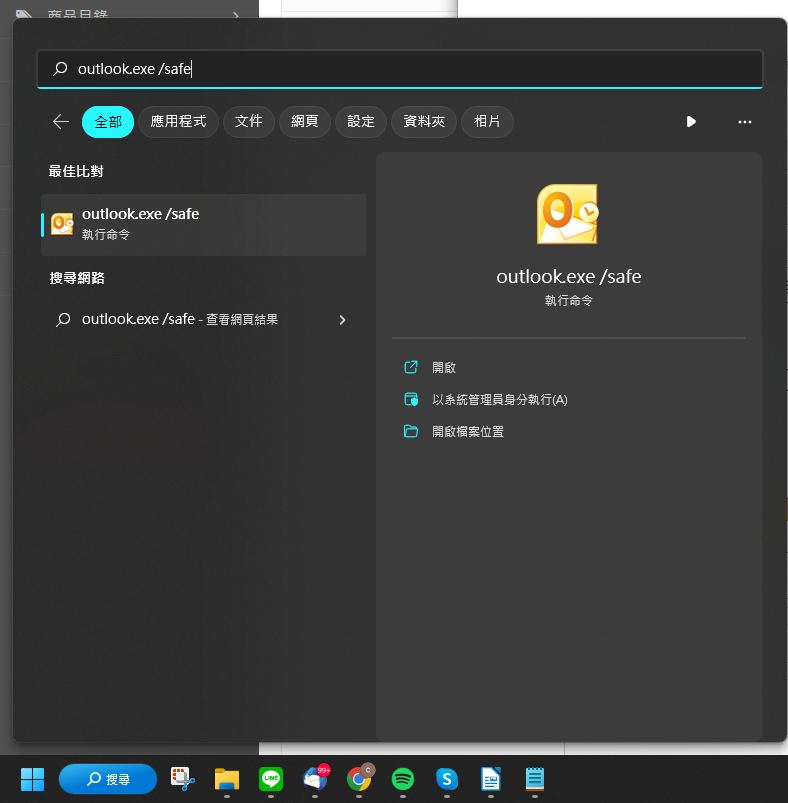
Task: Click 開啟 to open the command
Action: (444, 368)
